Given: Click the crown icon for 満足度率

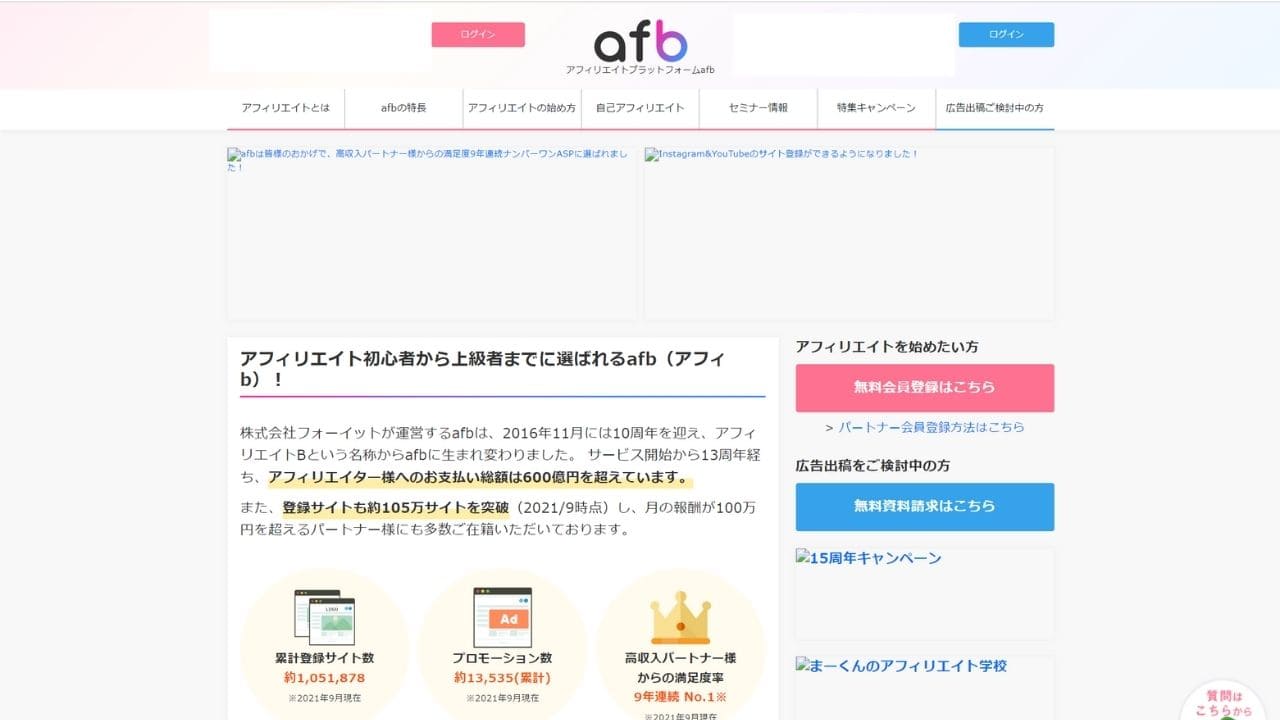Looking at the screenshot, I should [x=680, y=617].
